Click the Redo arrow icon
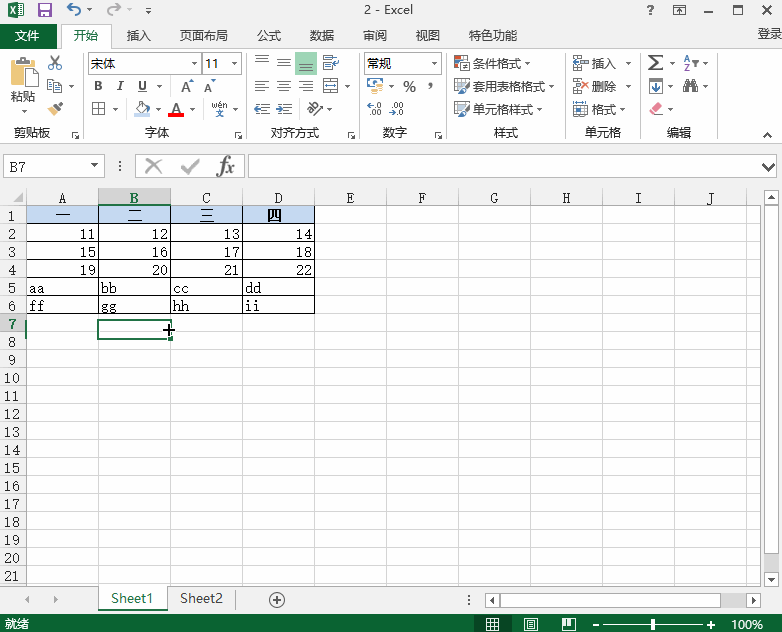The width and height of the screenshot is (782, 632). pos(114,9)
